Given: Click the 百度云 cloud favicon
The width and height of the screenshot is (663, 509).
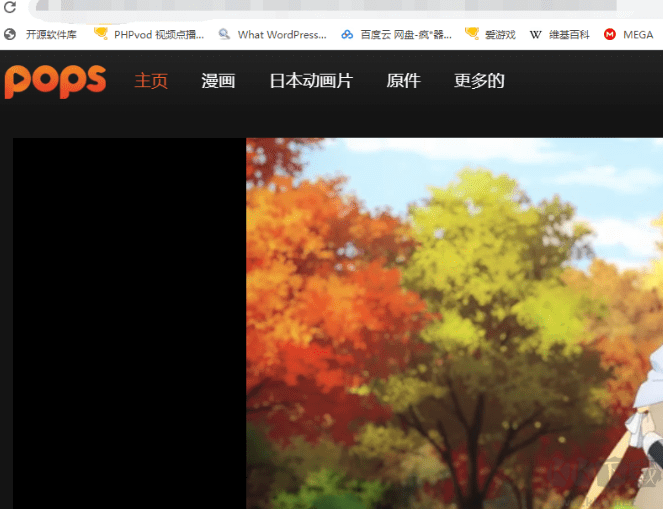Looking at the screenshot, I should (x=347, y=35).
